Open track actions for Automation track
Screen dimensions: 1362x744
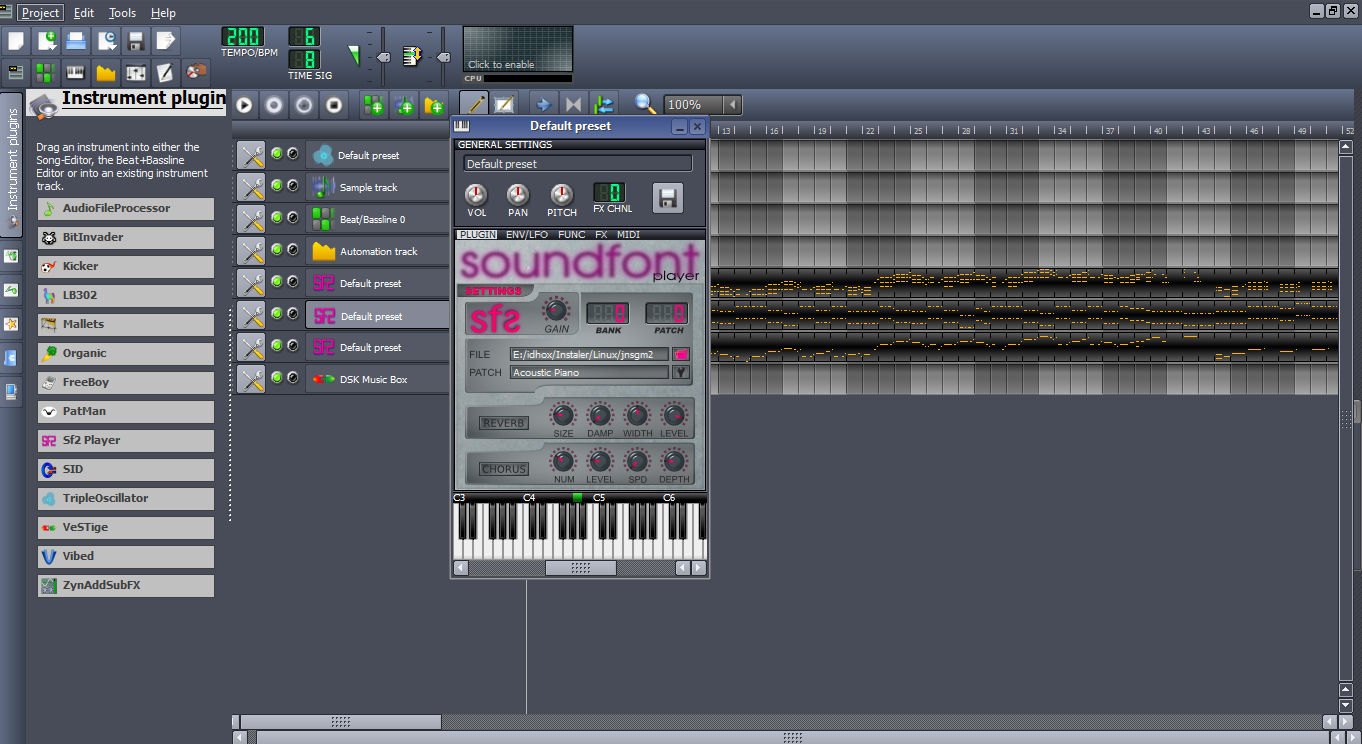251,251
